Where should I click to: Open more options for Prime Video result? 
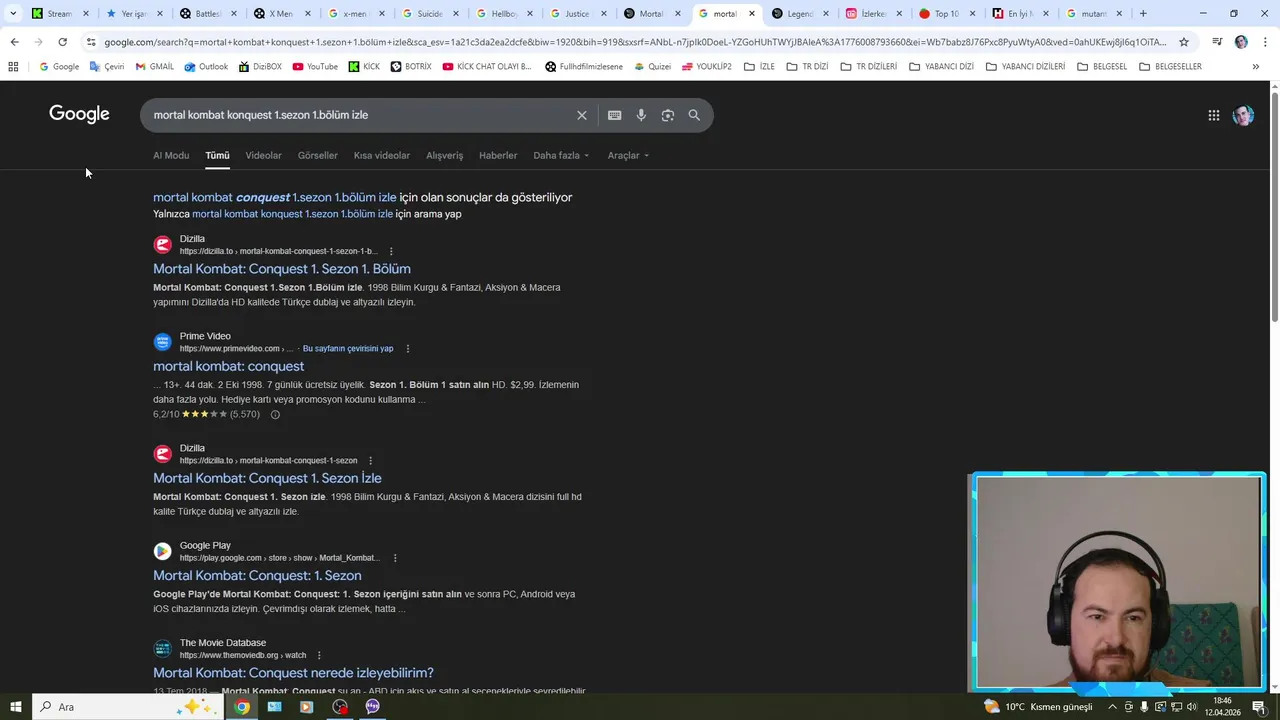click(x=407, y=349)
